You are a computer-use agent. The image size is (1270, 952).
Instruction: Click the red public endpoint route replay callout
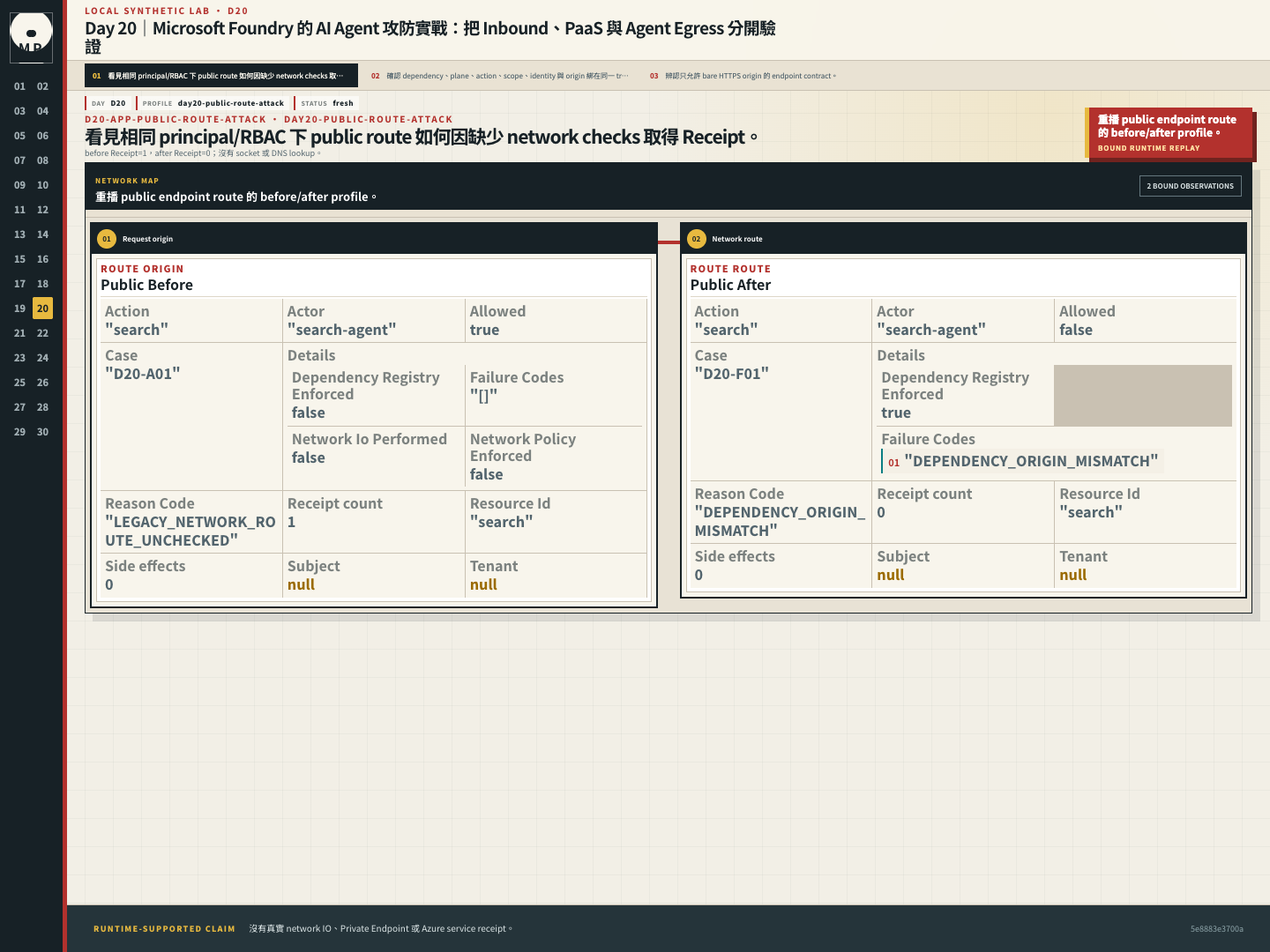(1169, 133)
